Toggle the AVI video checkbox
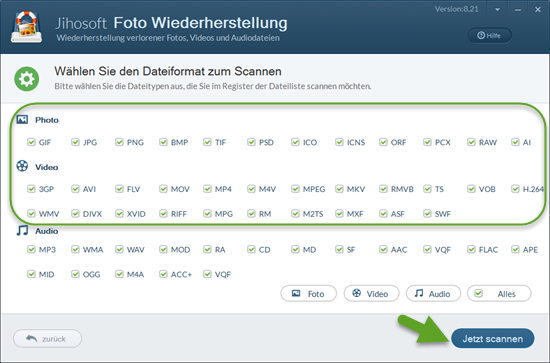Viewport: 550px width, 363px height. [x=75, y=189]
